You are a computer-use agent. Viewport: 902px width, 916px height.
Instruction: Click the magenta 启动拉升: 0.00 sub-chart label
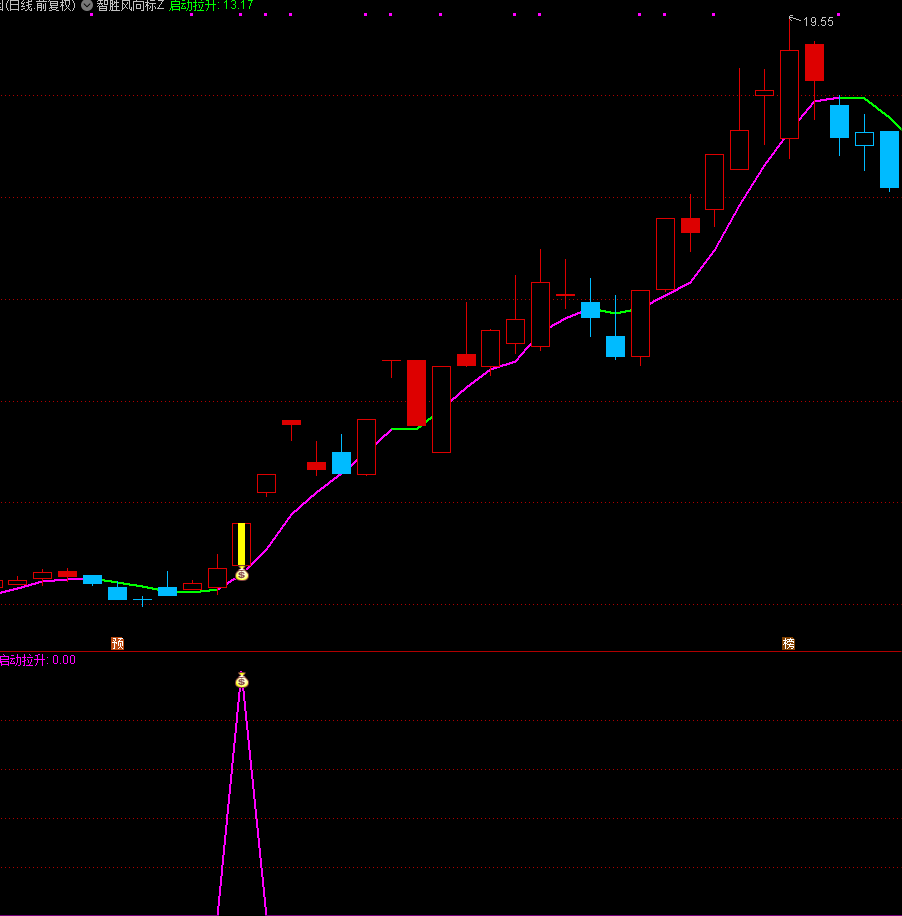(x=37, y=660)
